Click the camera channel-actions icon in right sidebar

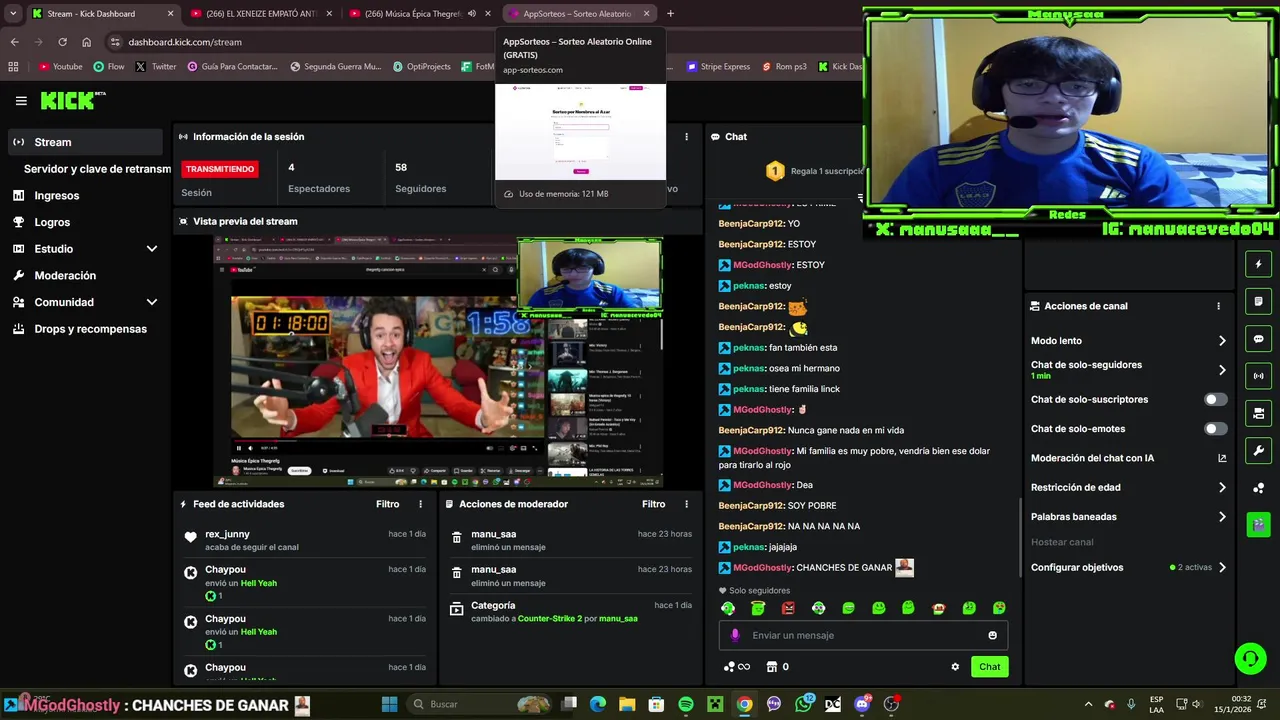click(1258, 413)
